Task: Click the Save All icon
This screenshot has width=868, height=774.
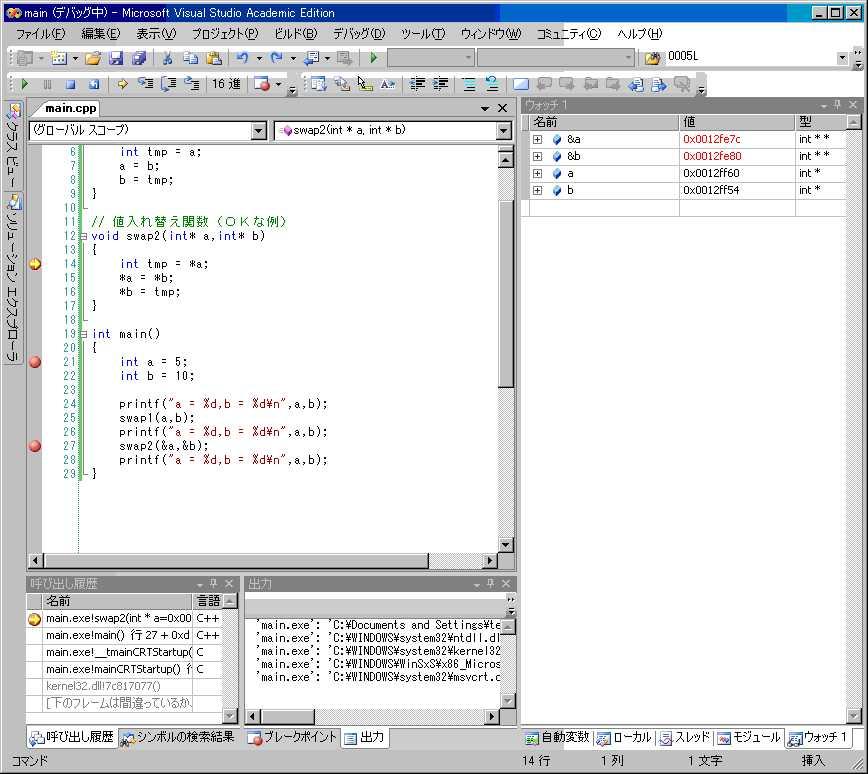Action: coord(138,58)
